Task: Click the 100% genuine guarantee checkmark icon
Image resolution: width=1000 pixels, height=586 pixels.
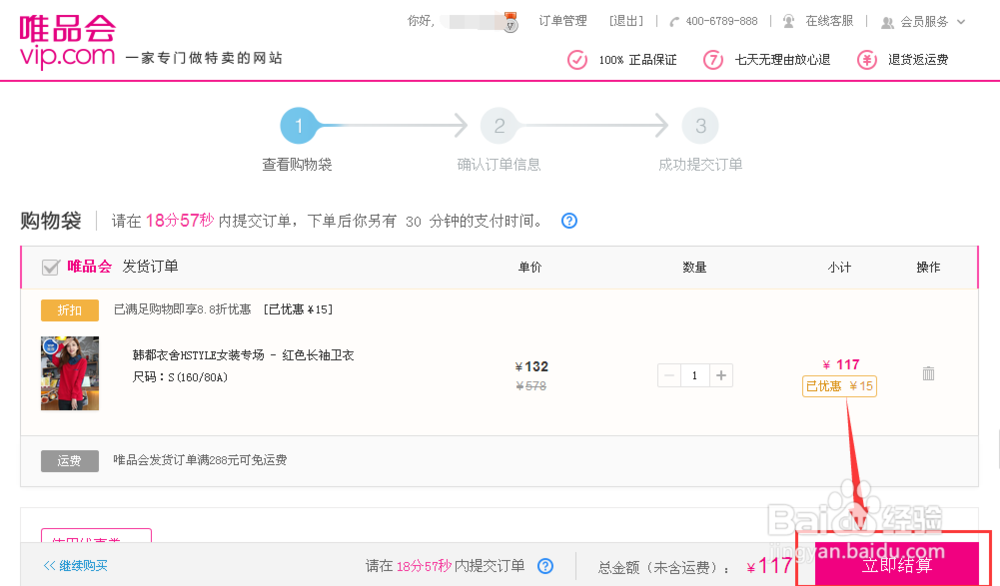Action: [x=577, y=60]
